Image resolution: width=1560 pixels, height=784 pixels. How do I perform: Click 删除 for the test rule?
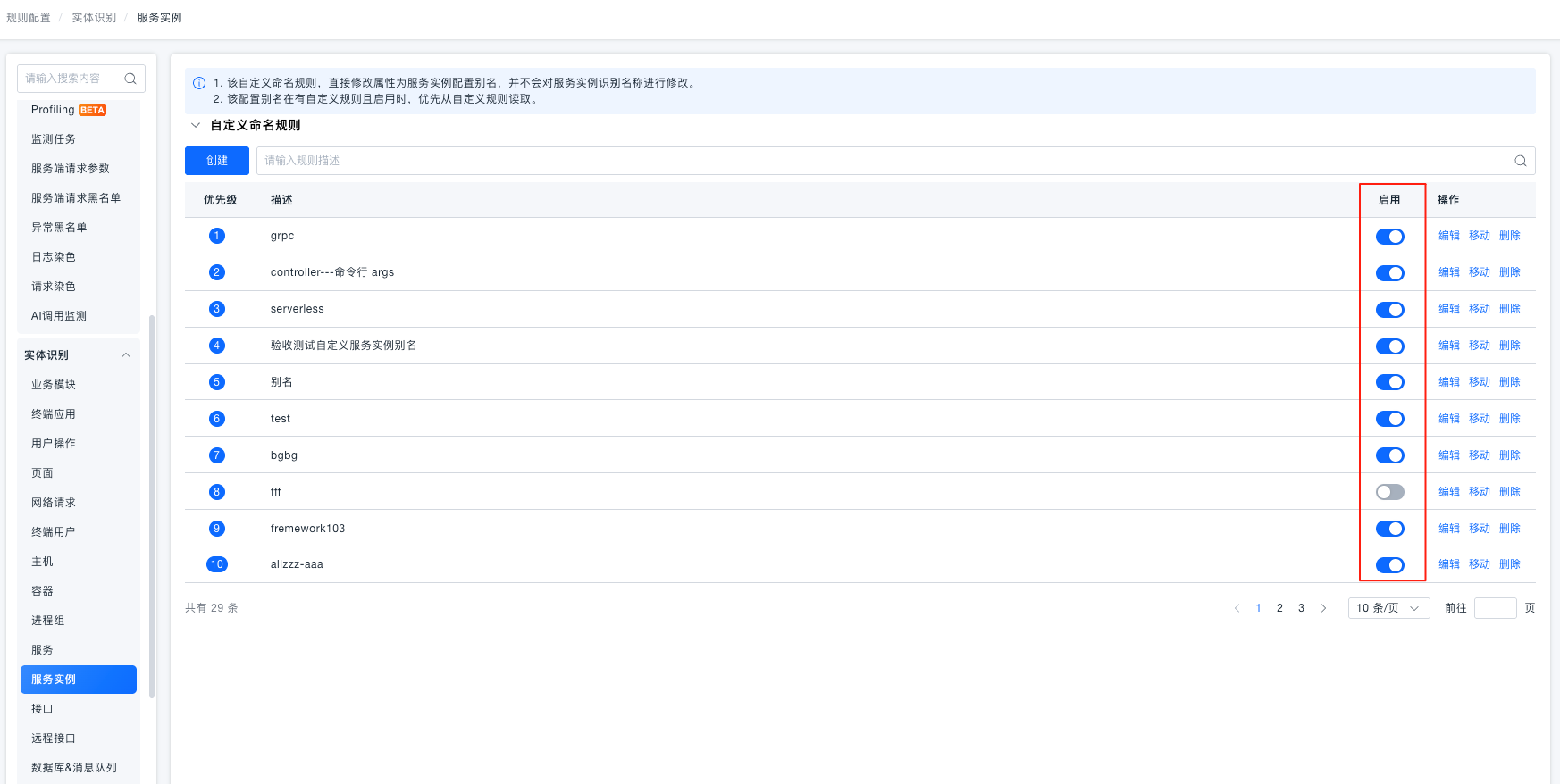click(x=1509, y=419)
